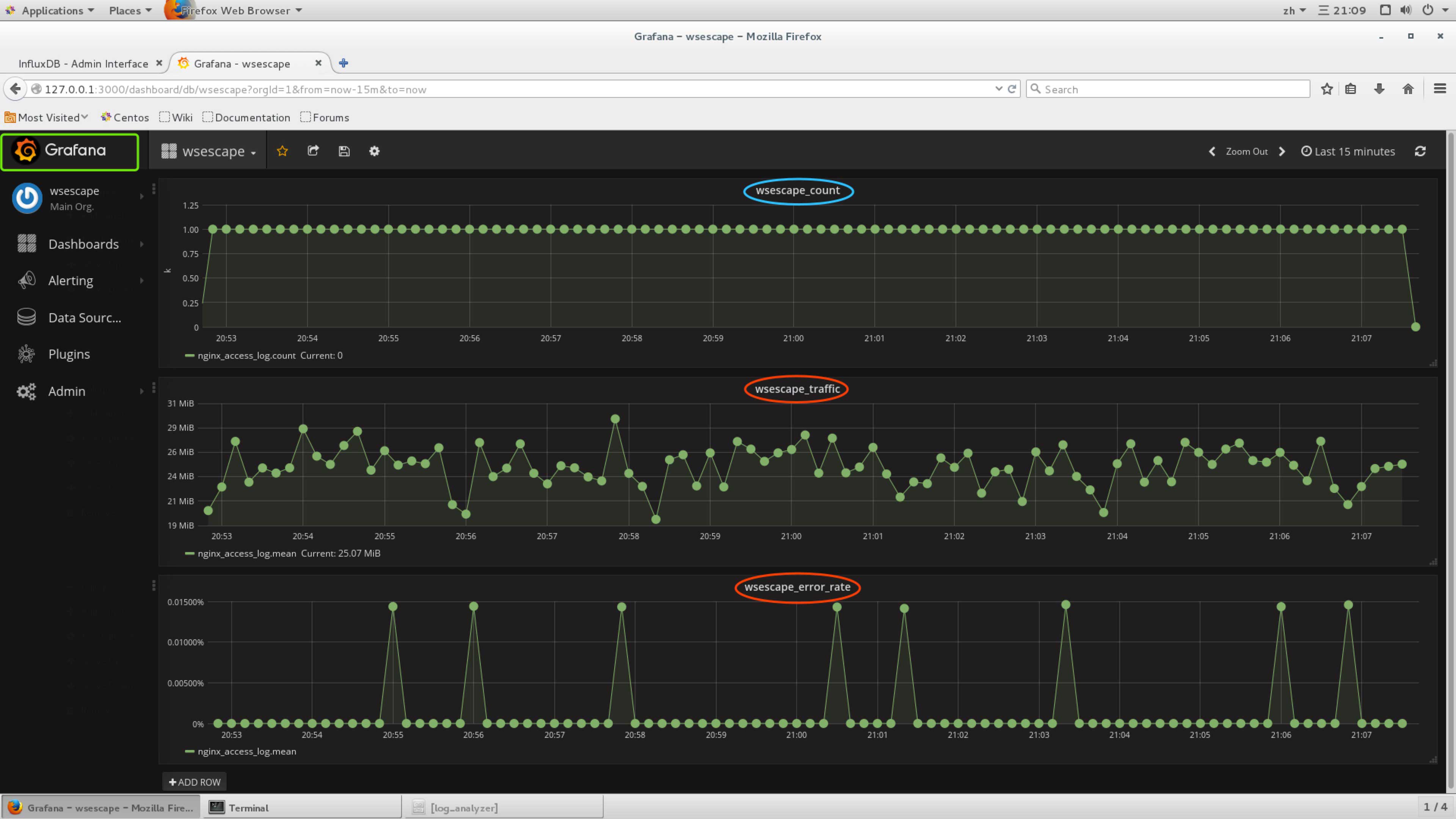
Task: Open the Last 15 minutes time picker
Action: tap(1348, 152)
